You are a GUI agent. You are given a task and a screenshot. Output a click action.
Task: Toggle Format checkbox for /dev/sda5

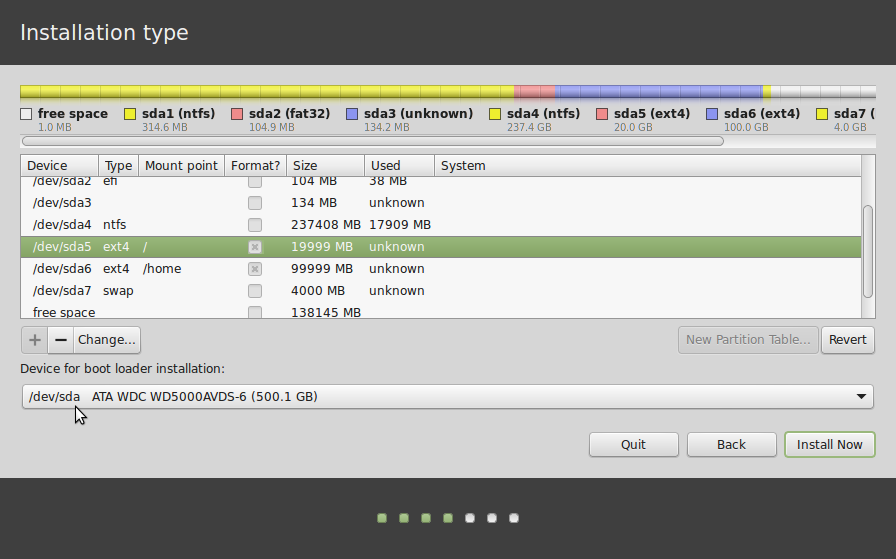click(x=255, y=247)
